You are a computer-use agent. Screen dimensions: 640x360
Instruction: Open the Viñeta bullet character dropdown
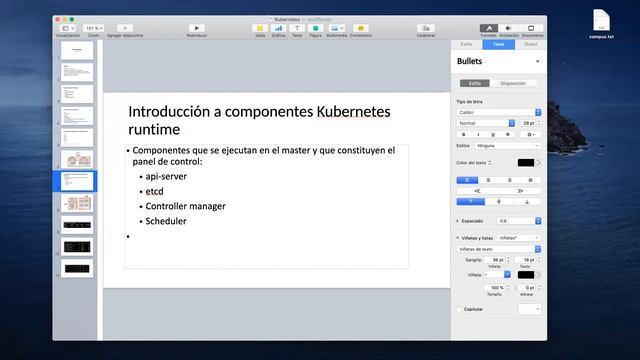pyautogui.click(x=497, y=275)
